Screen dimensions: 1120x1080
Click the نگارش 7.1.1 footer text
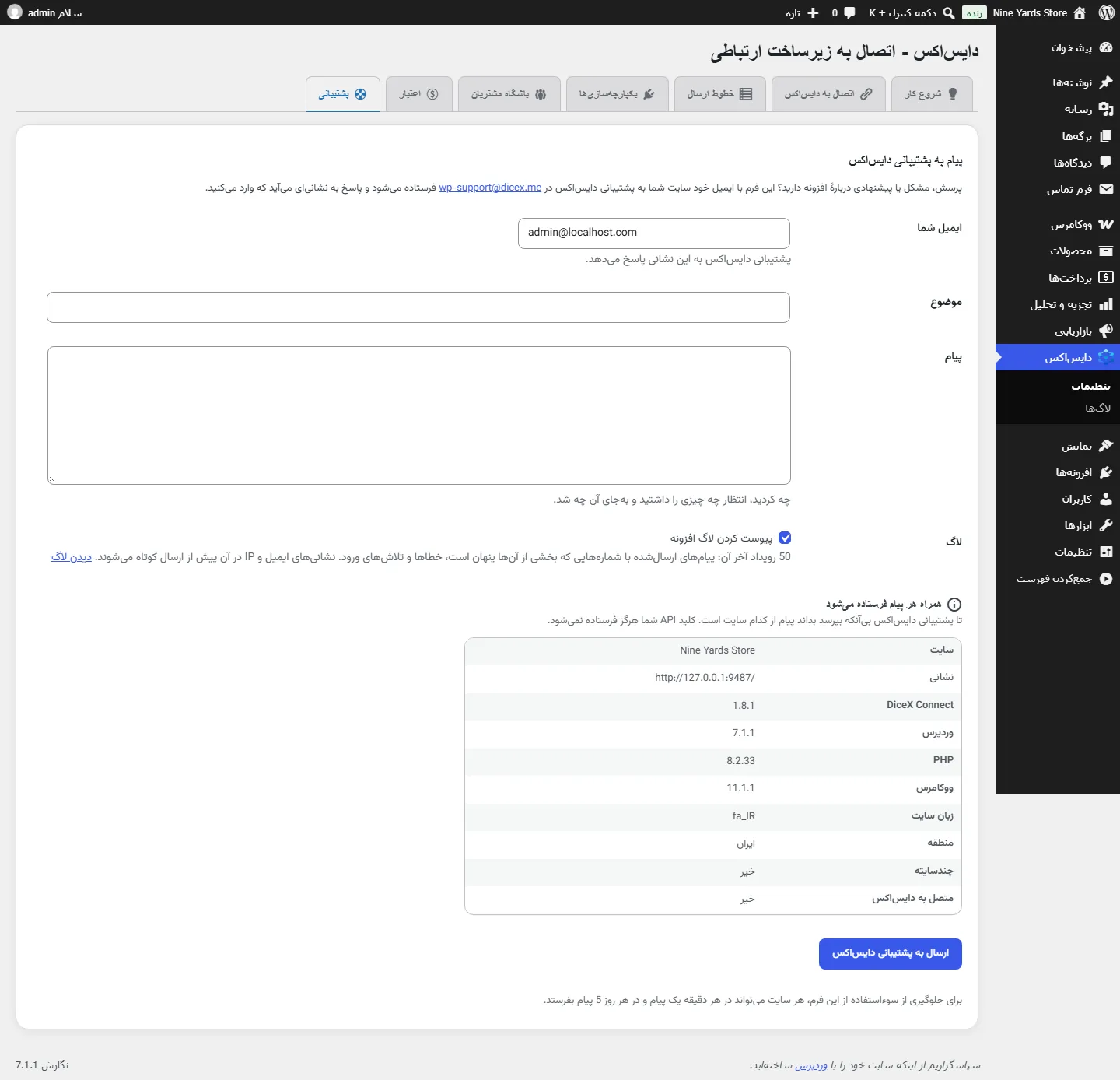(42, 1065)
